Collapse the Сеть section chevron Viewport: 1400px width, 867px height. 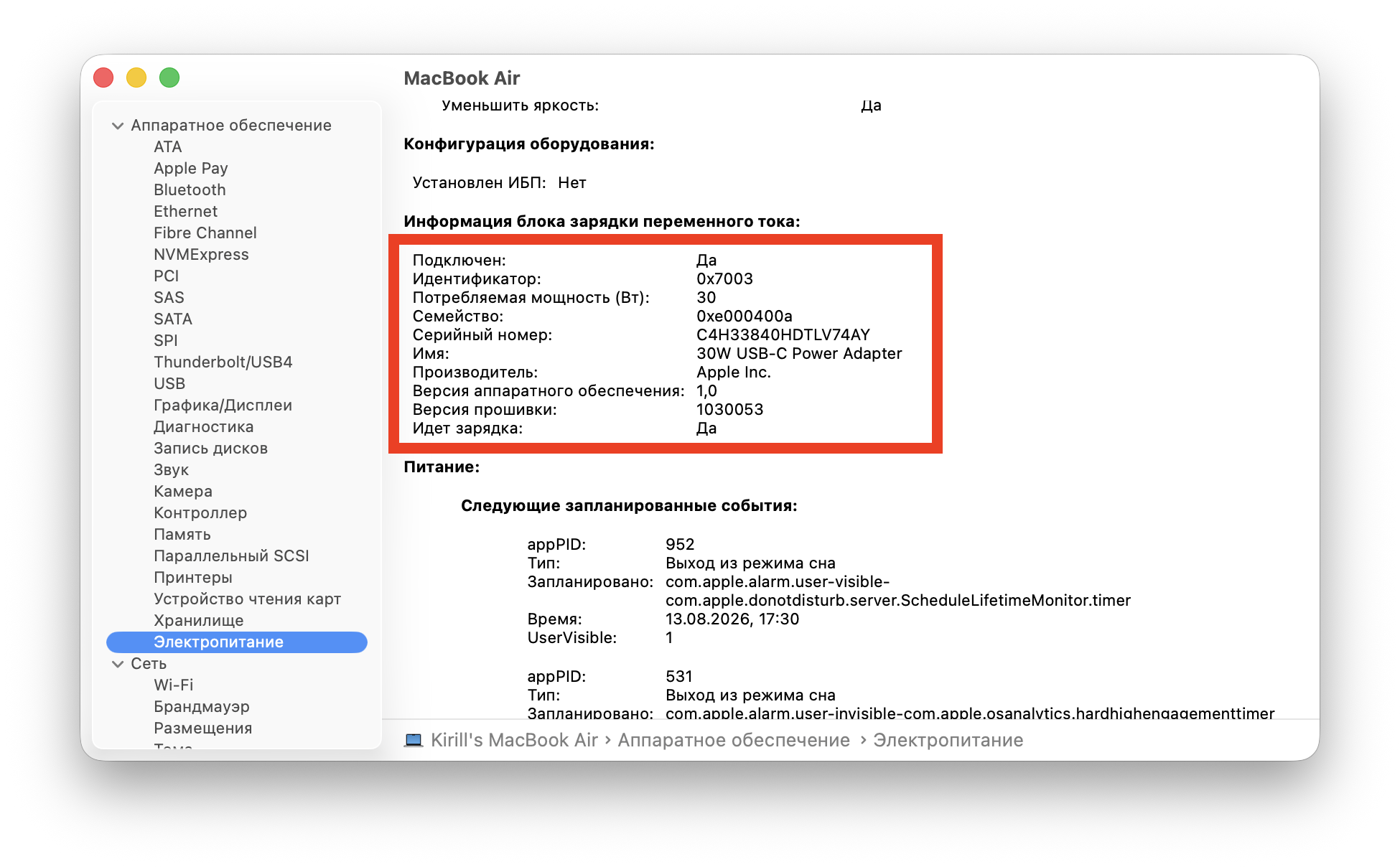118,664
